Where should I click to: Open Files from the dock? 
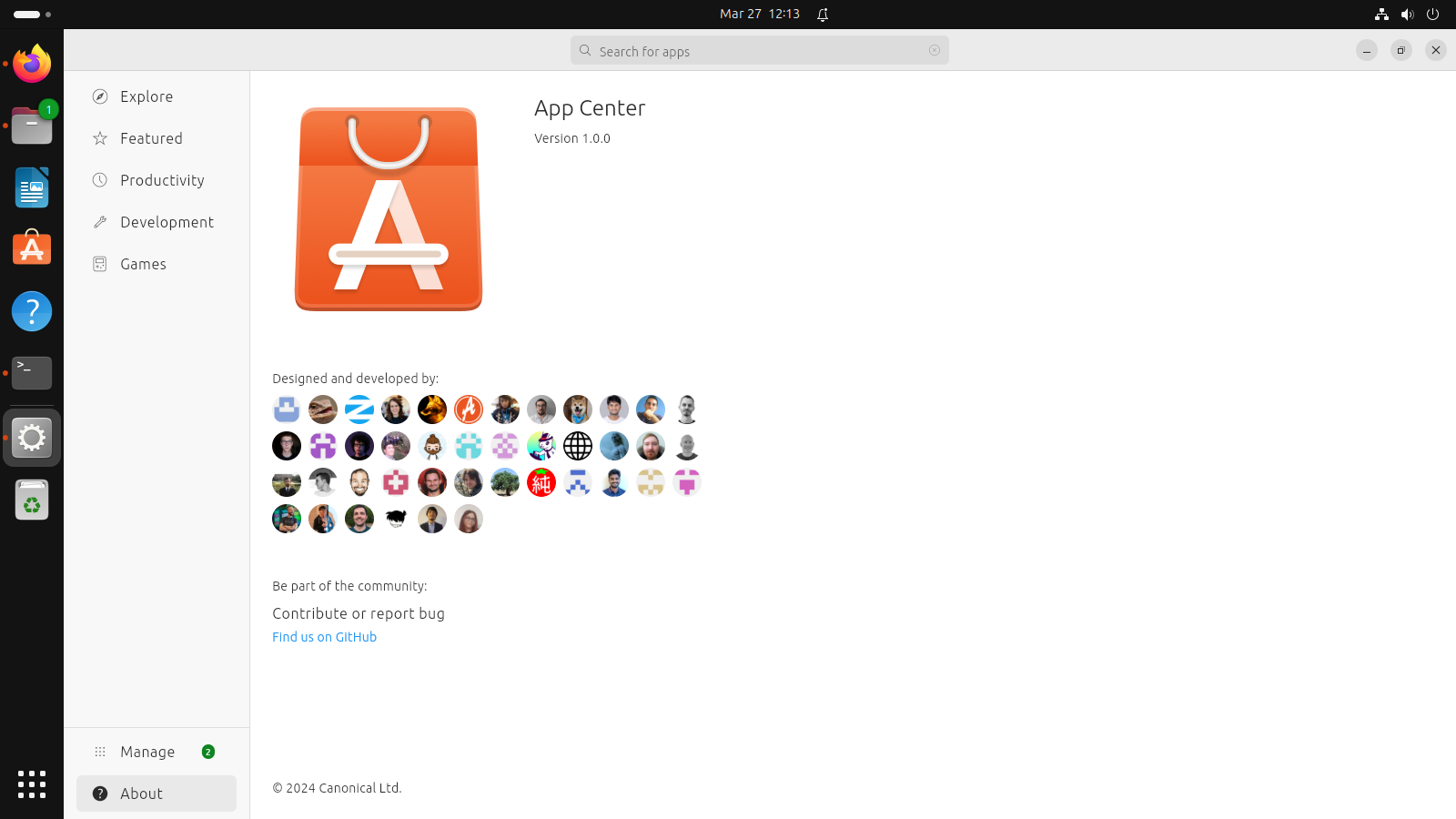32,126
